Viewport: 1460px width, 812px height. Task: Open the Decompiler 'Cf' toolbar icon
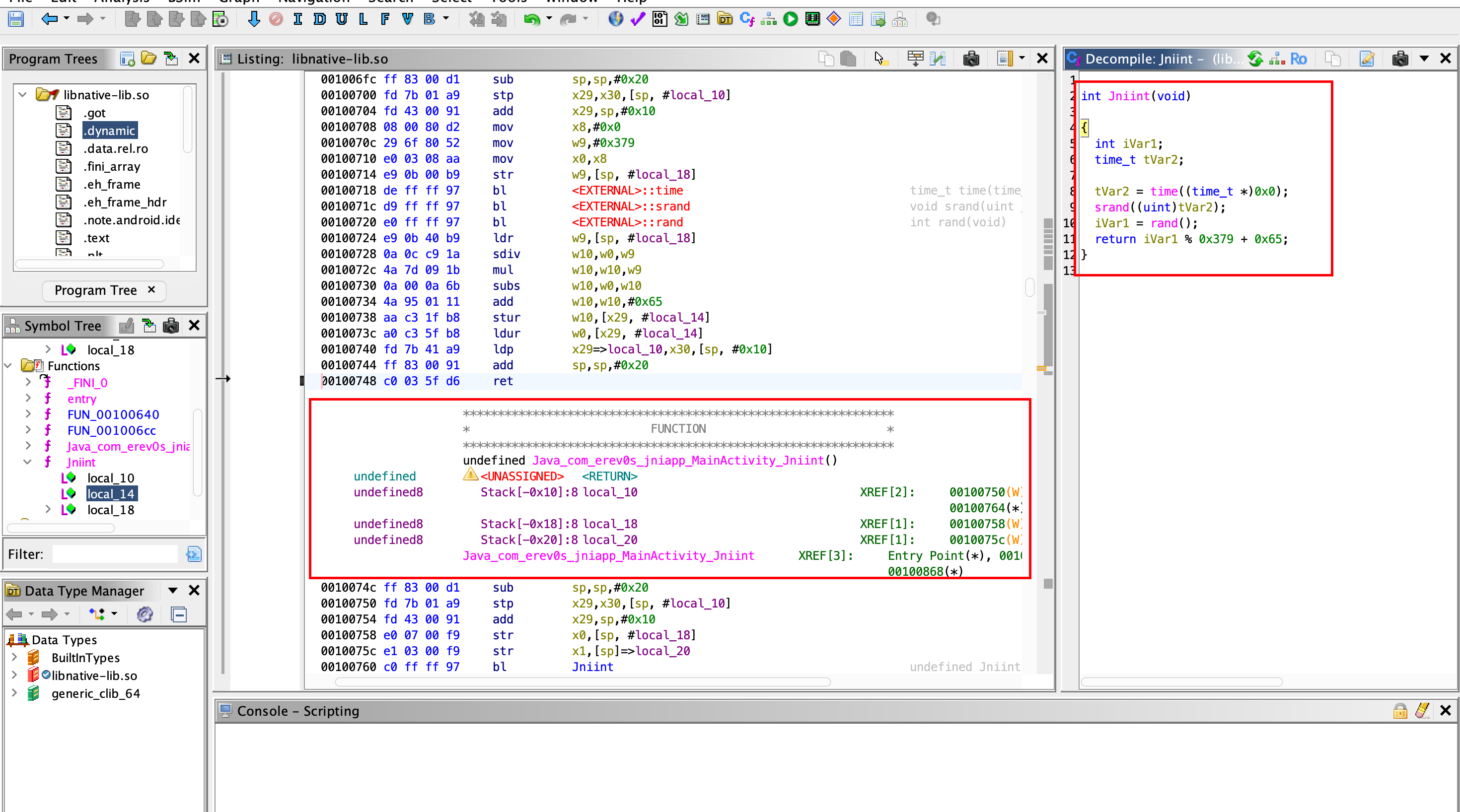click(x=747, y=19)
